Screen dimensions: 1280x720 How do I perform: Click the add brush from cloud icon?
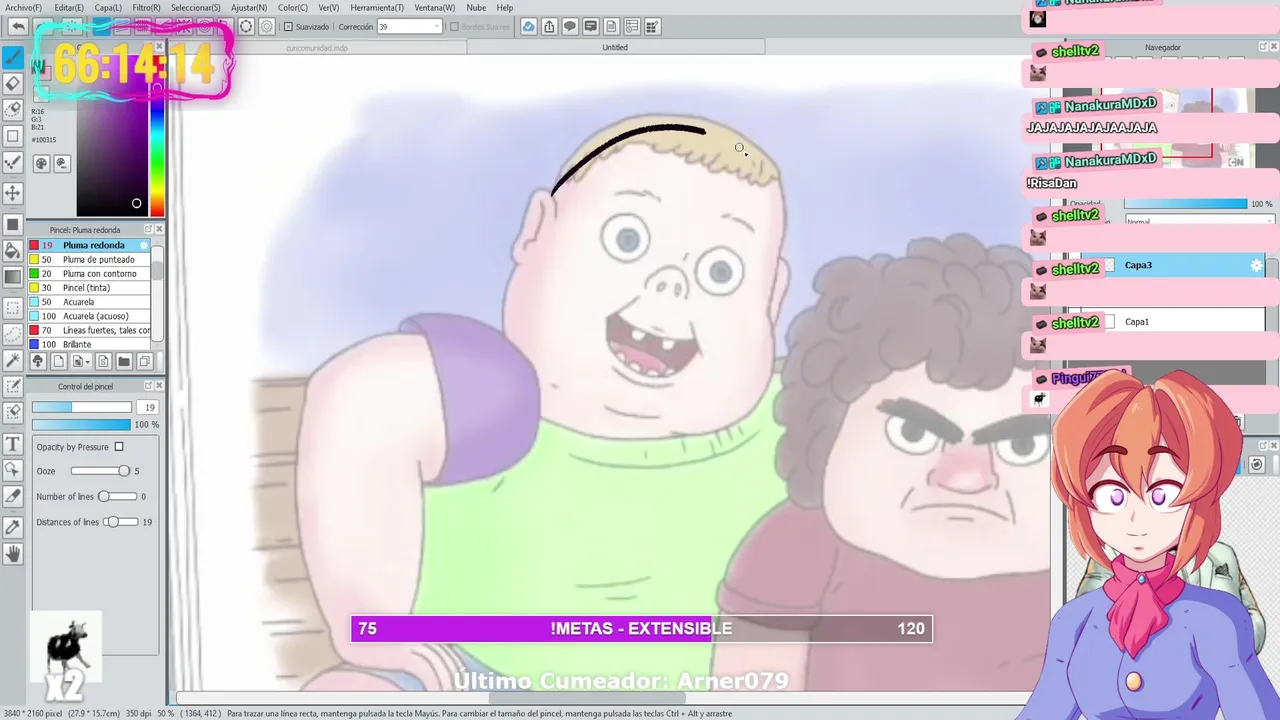(x=38, y=361)
